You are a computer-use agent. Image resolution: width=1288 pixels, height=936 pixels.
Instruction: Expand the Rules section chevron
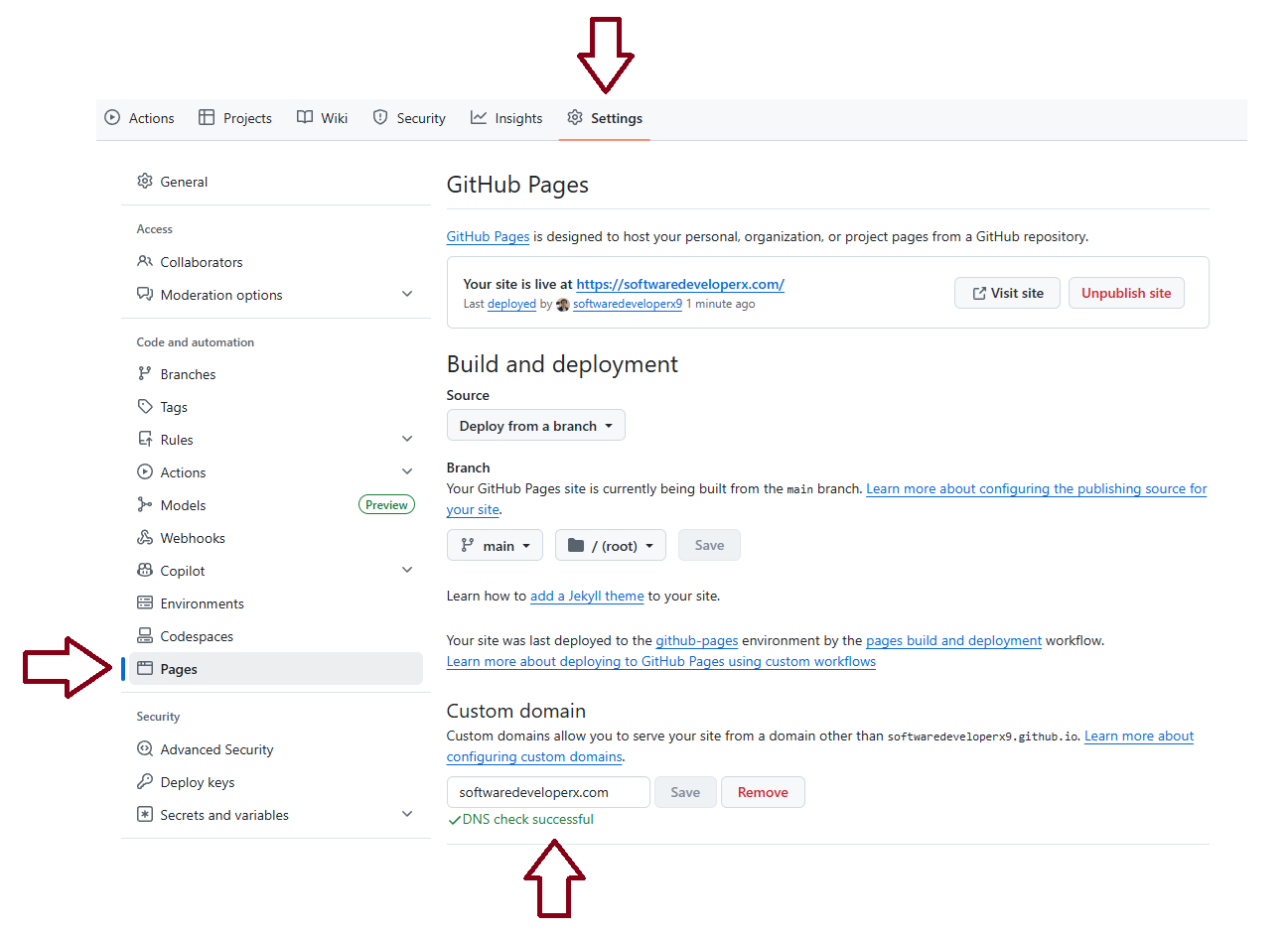click(x=407, y=440)
